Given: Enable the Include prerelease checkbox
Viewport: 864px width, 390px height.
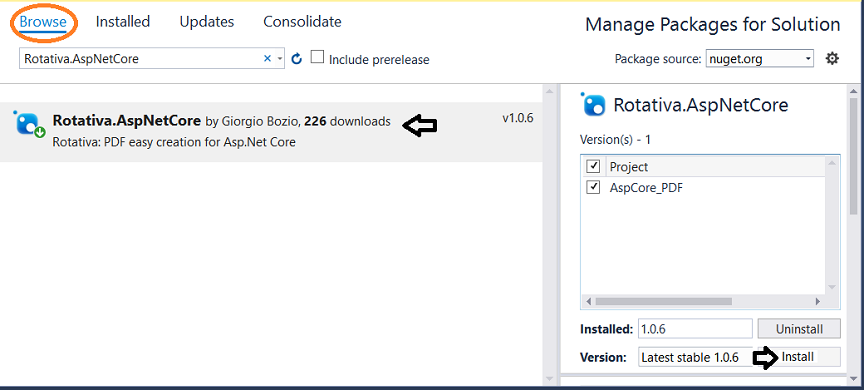Looking at the screenshot, I should click(317, 57).
